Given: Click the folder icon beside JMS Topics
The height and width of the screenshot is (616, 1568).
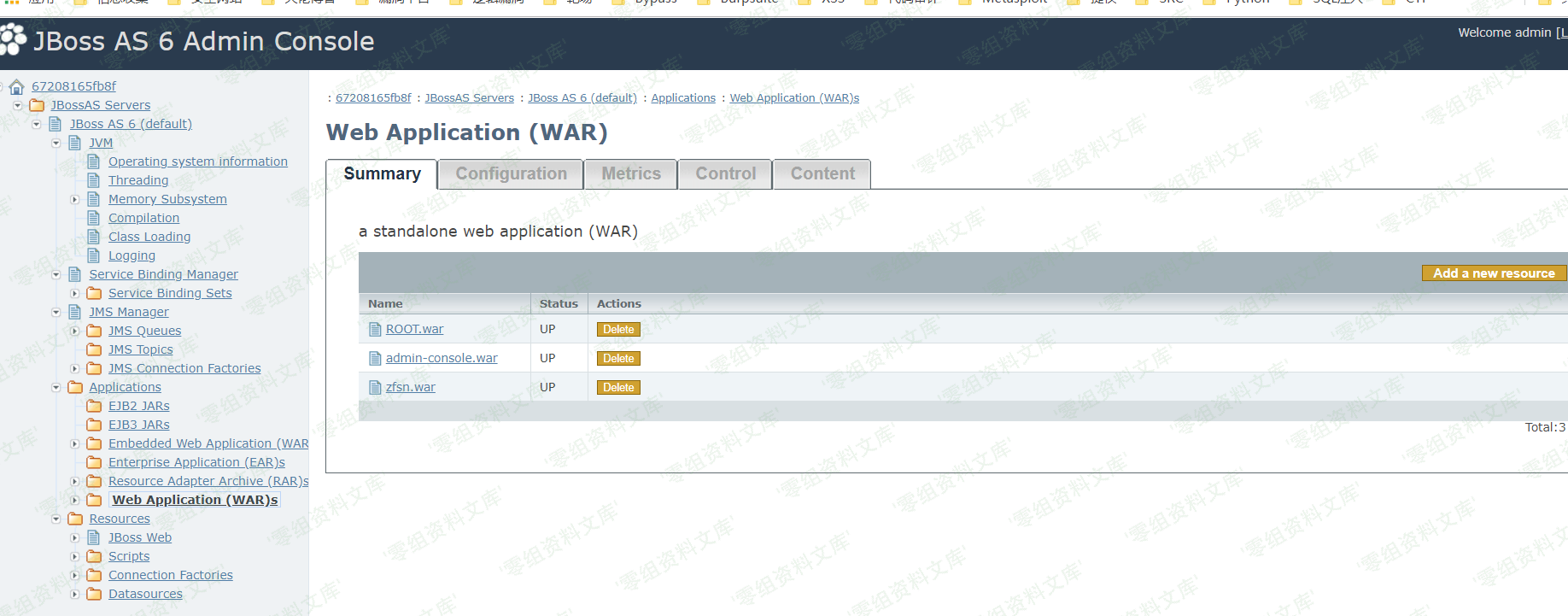Looking at the screenshot, I should point(94,349).
